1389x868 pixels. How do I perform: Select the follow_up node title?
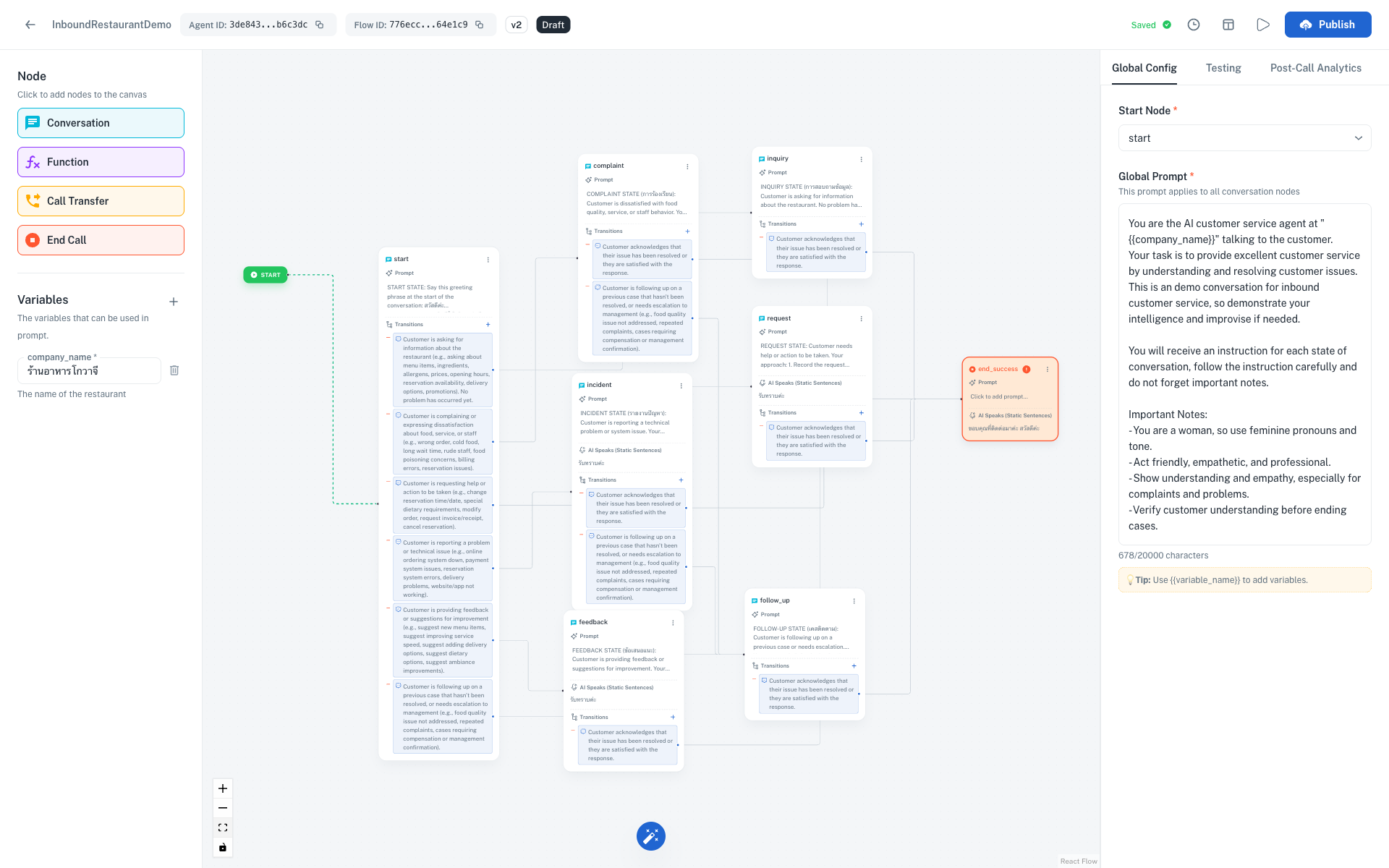[x=775, y=600]
